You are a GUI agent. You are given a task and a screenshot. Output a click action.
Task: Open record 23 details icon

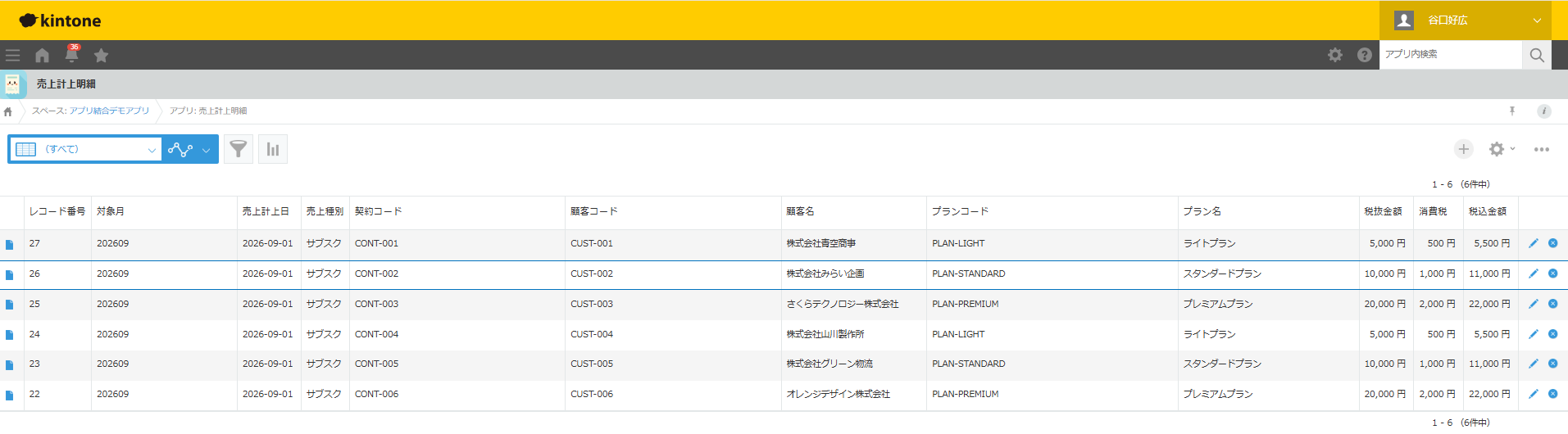click(10, 364)
